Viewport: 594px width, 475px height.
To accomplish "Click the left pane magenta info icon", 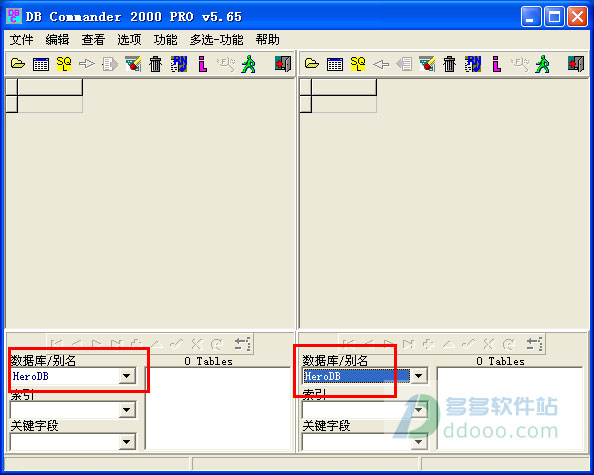I will pos(202,64).
